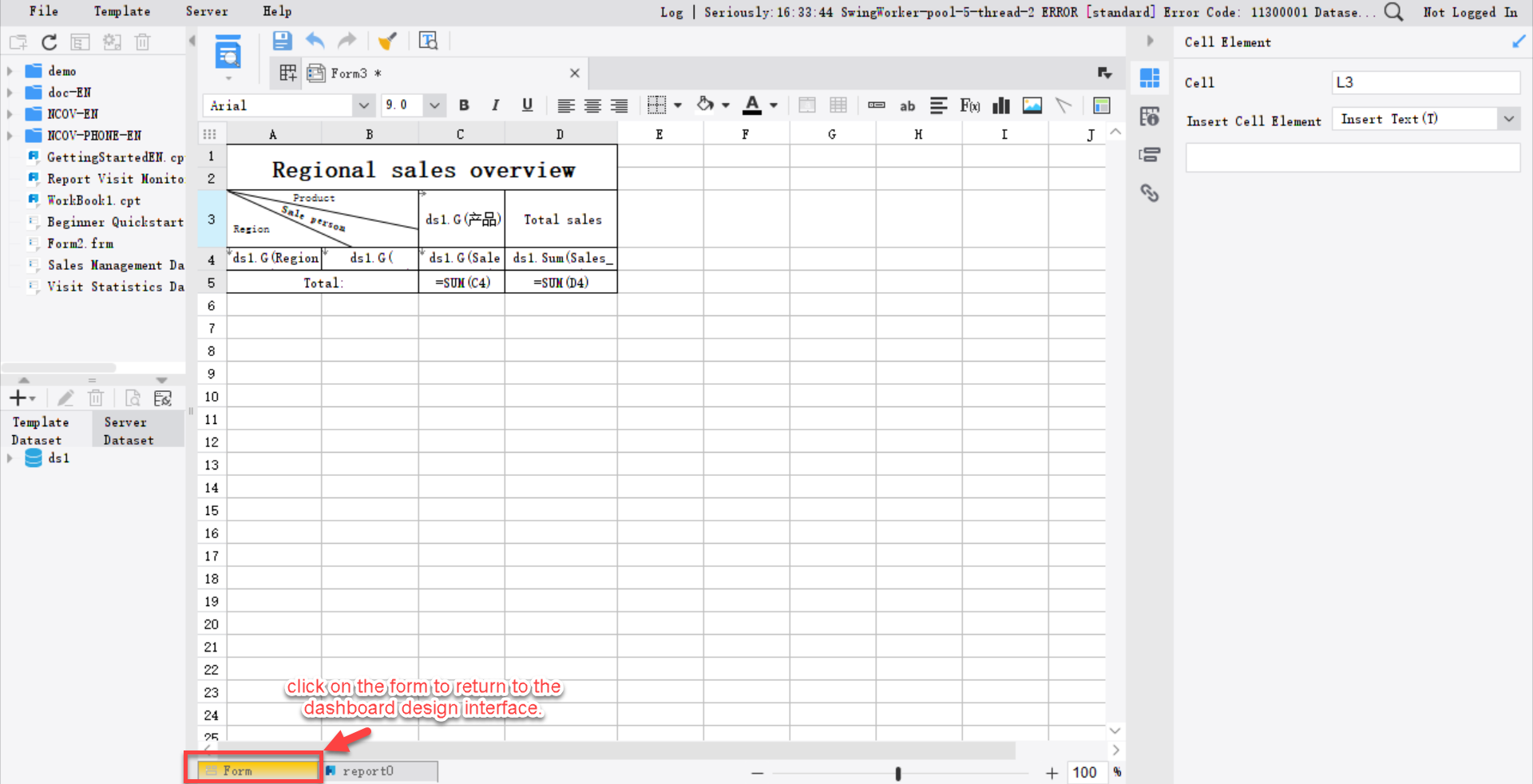This screenshot has width=1533, height=784.
Task: Toggle bold formatting
Action: pyautogui.click(x=464, y=105)
